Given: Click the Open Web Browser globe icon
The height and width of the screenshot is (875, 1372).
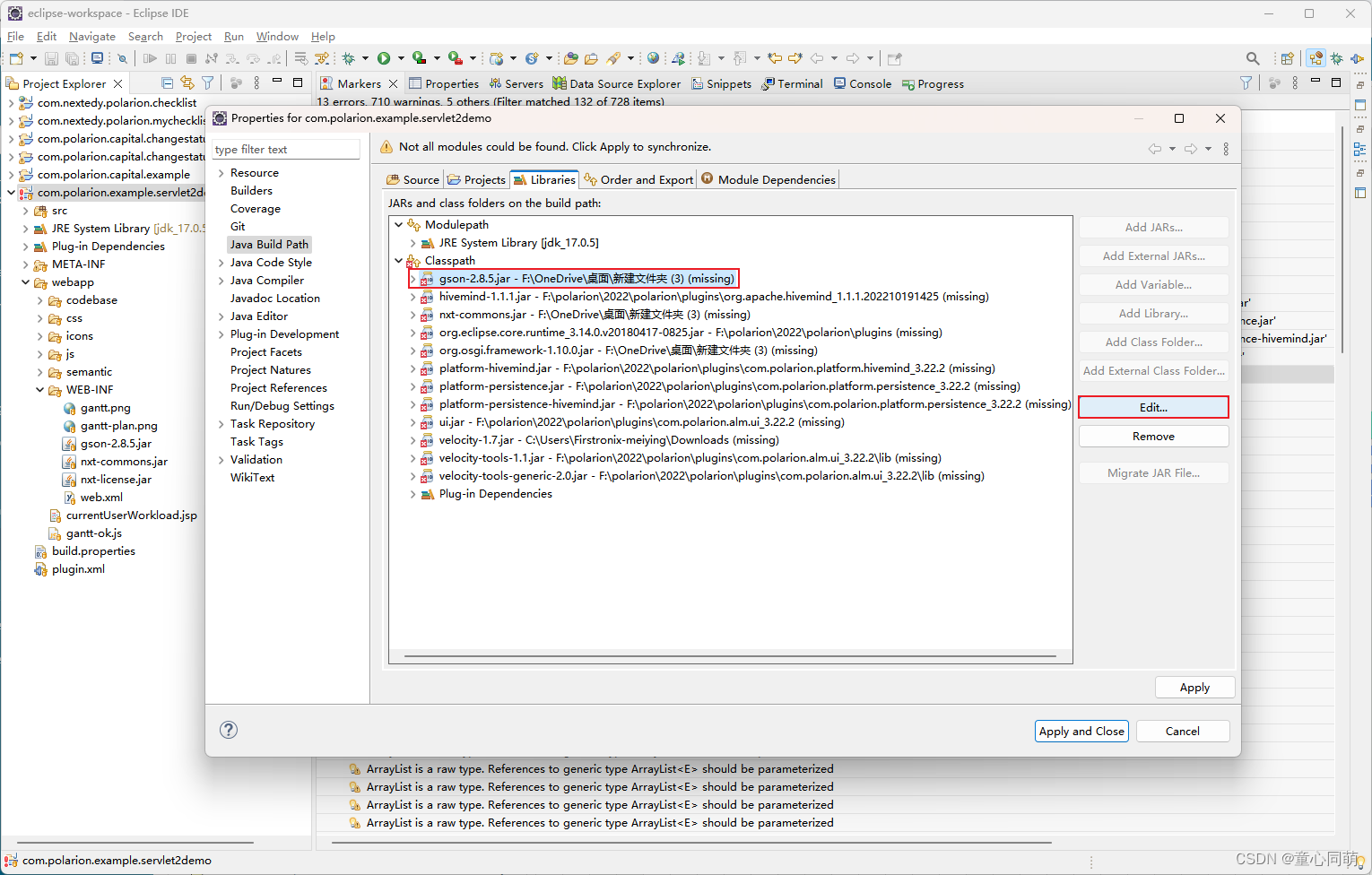Looking at the screenshot, I should tap(654, 58).
